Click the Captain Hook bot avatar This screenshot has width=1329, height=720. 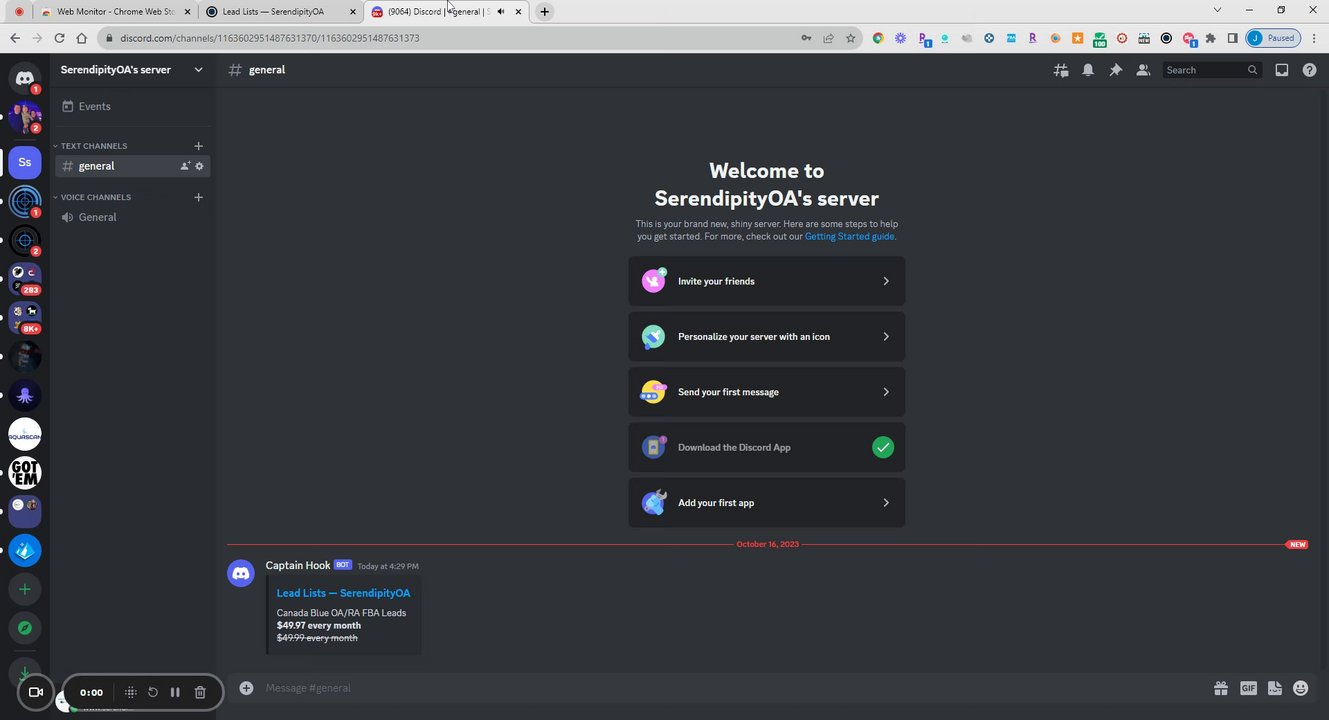point(241,573)
